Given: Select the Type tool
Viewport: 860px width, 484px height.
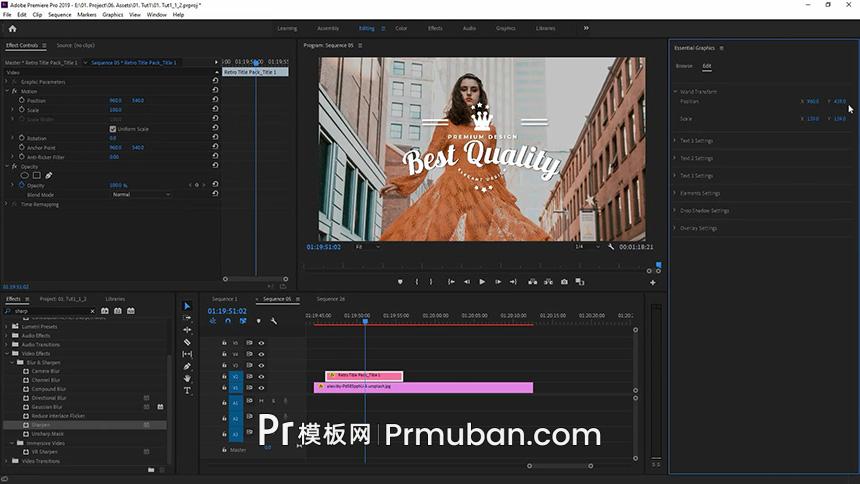Looking at the screenshot, I should pos(187,390).
